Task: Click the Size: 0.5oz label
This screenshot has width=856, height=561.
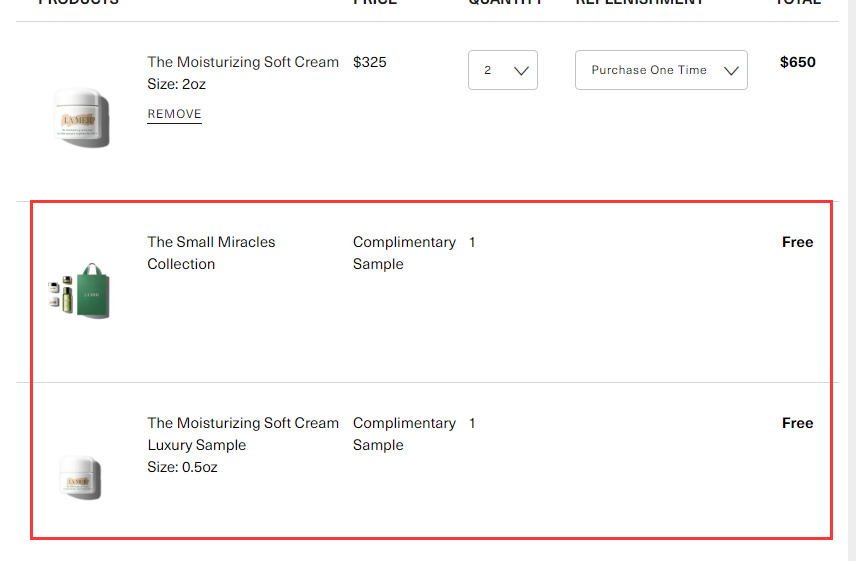Action: 182,467
